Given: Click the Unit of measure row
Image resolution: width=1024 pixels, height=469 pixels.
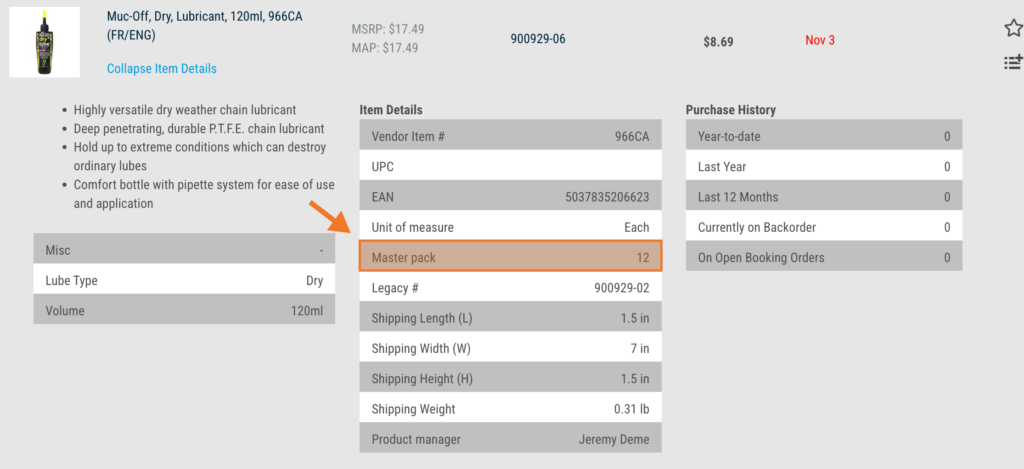Looking at the screenshot, I should coord(510,227).
